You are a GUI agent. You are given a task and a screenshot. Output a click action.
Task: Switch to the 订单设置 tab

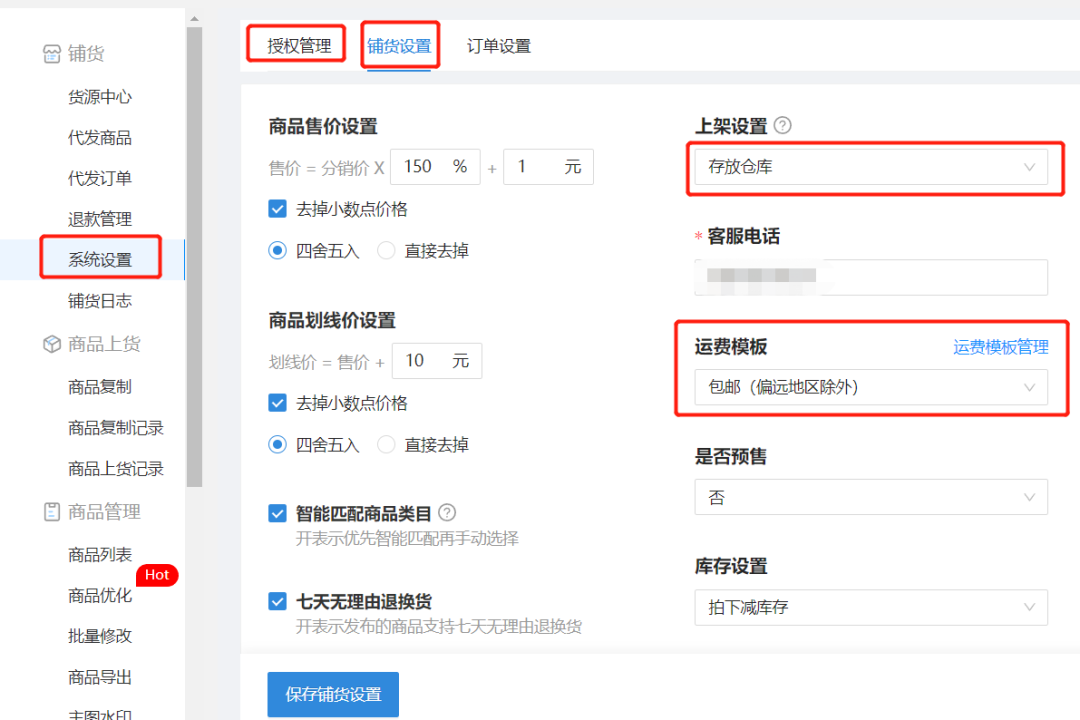click(x=498, y=46)
